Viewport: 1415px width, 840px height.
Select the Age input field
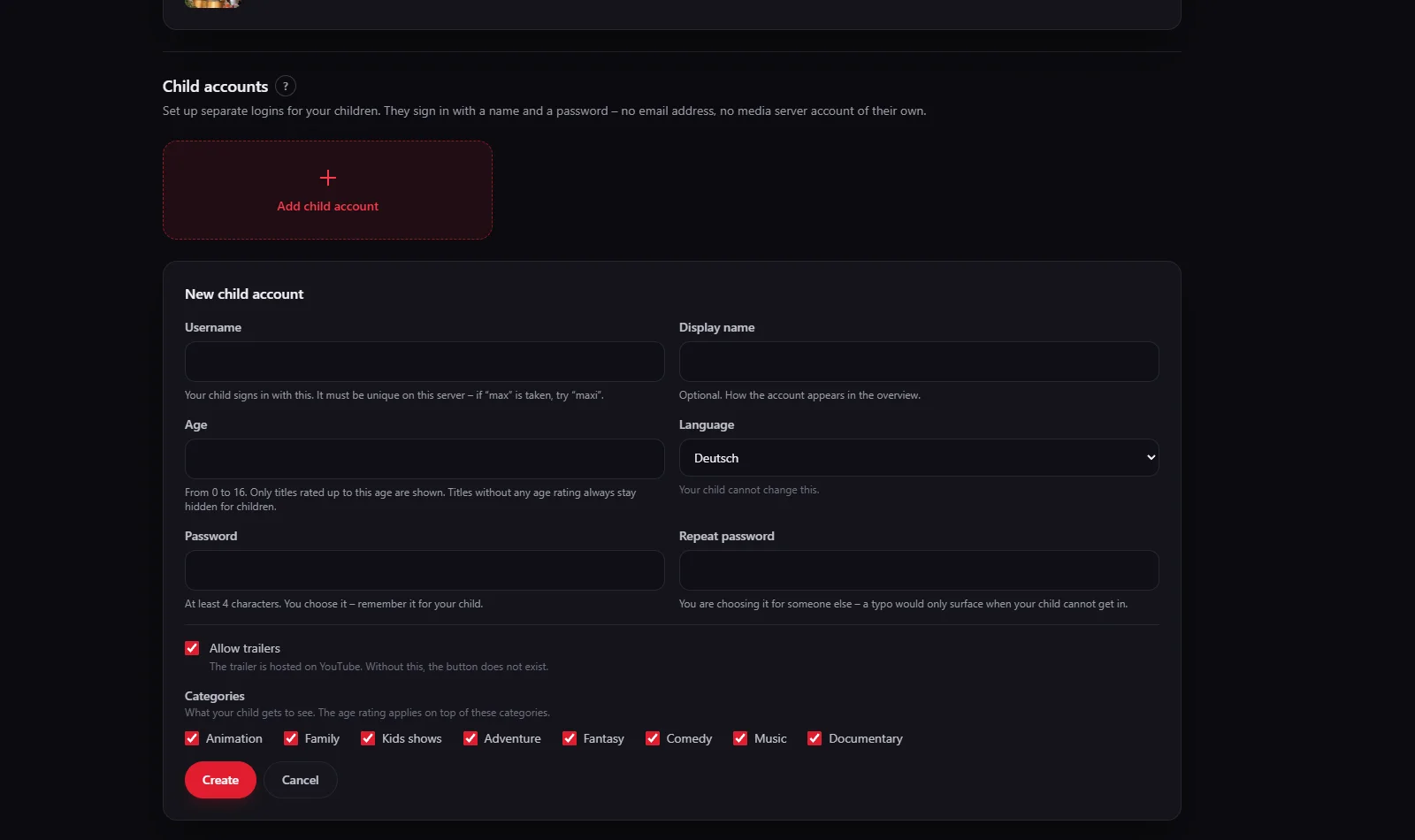tap(424, 459)
